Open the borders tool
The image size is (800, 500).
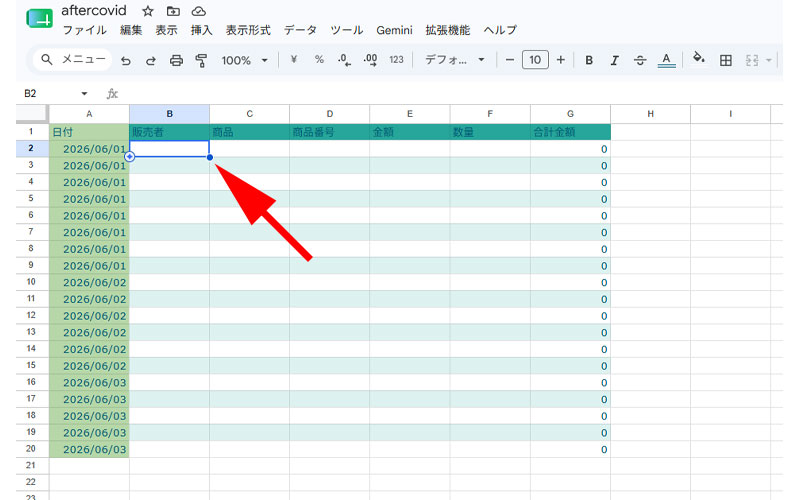[x=726, y=61]
